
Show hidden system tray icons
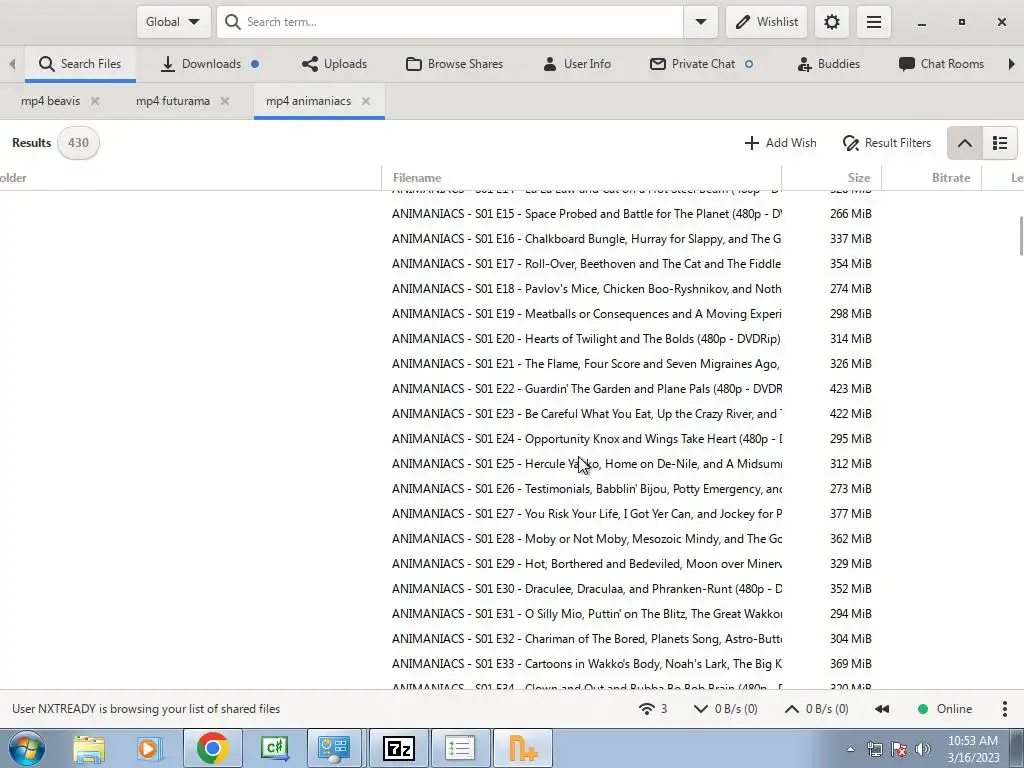[x=850, y=749]
